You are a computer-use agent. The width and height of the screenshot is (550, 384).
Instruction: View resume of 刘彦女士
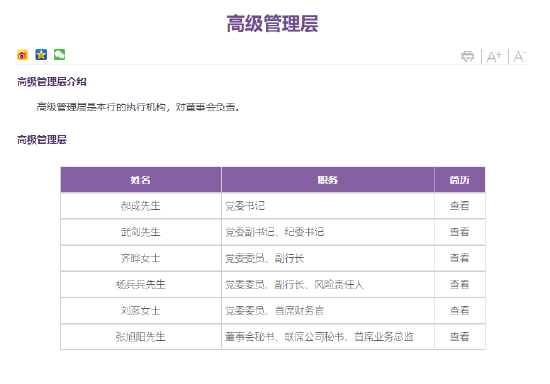pos(460,311)
